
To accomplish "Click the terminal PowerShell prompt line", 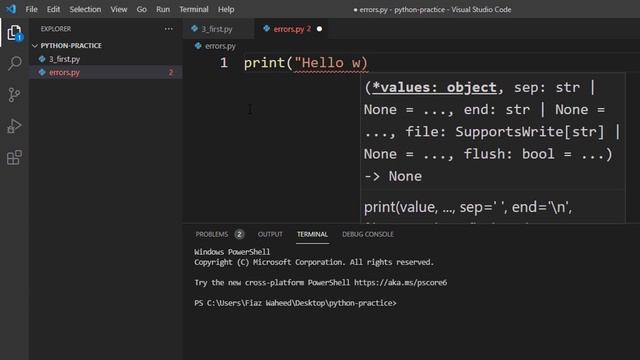I will [295, 303].
